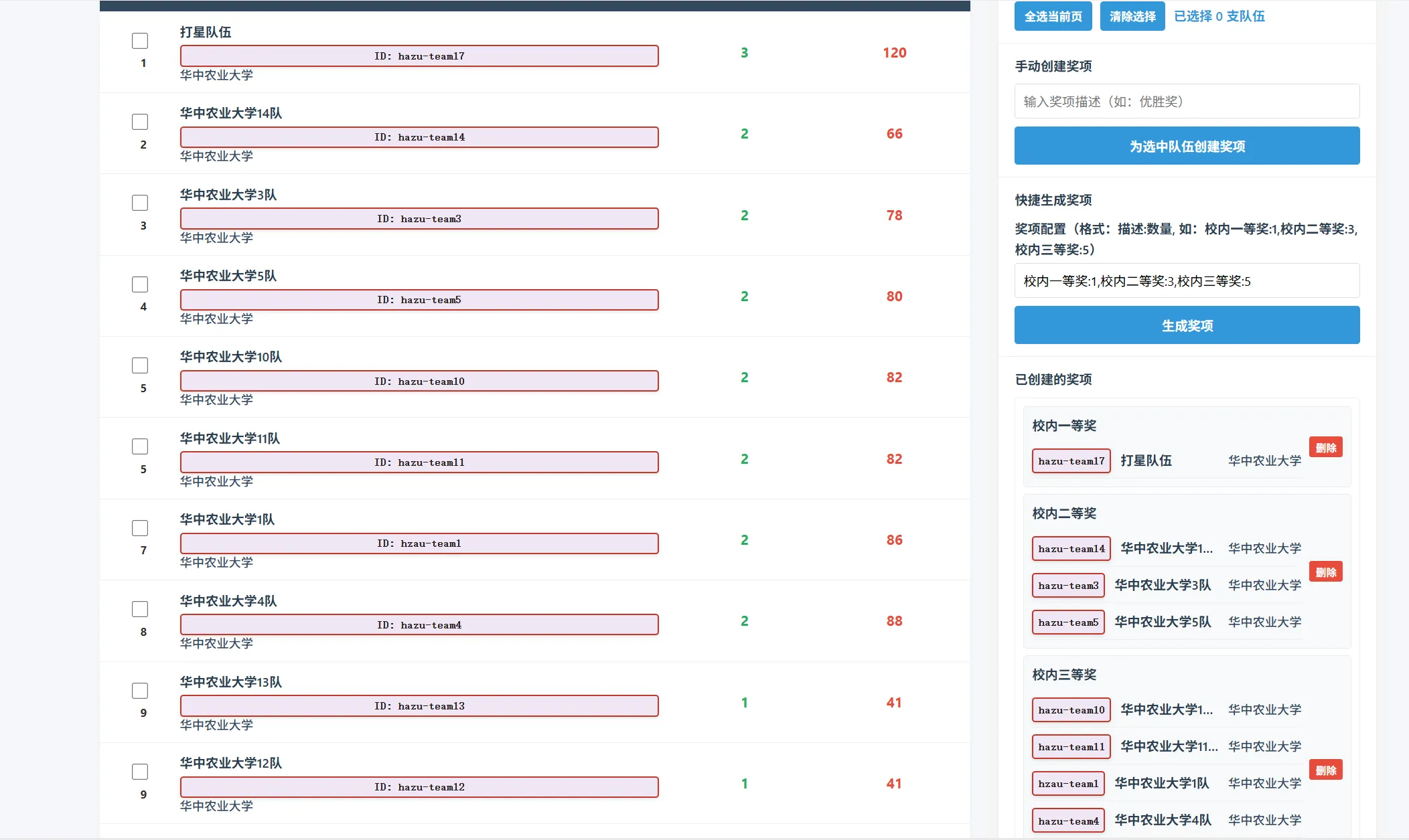The width and height of the screenshot is (1409, 840).
Task: Check the checkbox for 打星队伍
Action: click(x=140, y=41)
